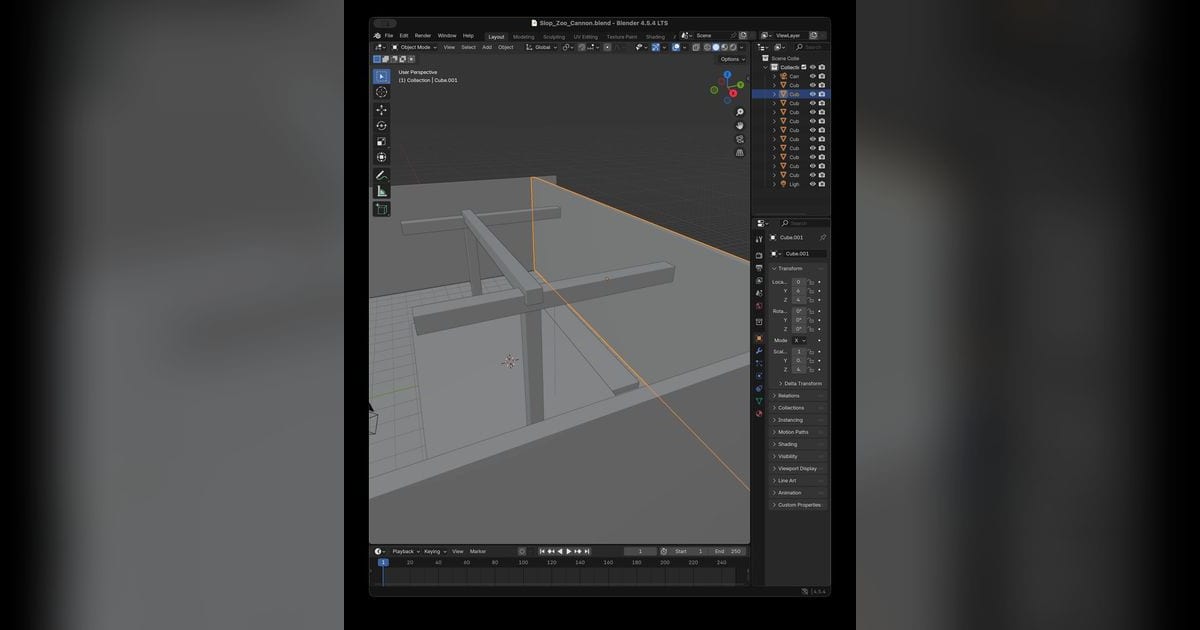Open the viewport Add menu

click(x=487, y=47)
